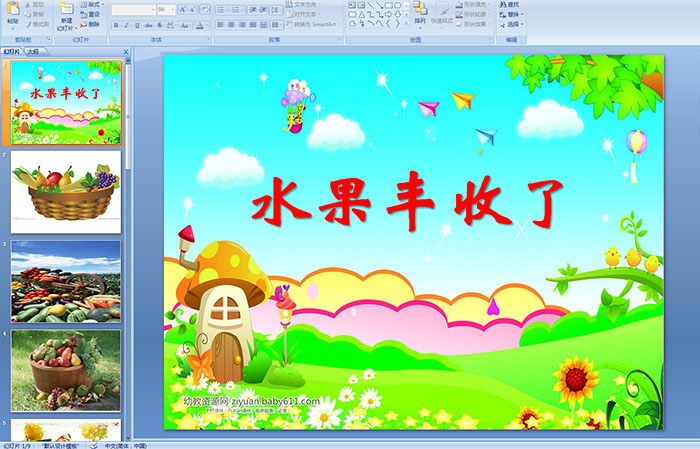Select the text box shape in gallery
Image resolution: width=700 pixels, height=449 pixels.
352,5
